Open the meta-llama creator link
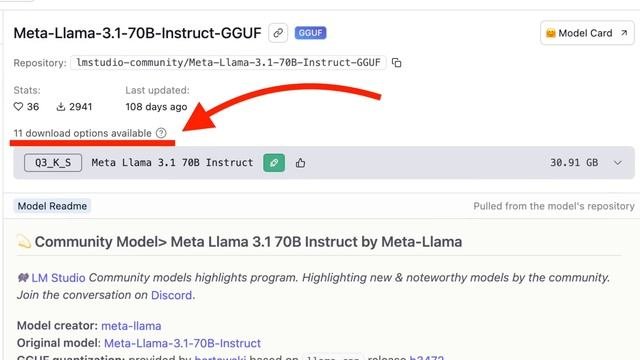Screen dimensions: 640x360 (131, 326)
